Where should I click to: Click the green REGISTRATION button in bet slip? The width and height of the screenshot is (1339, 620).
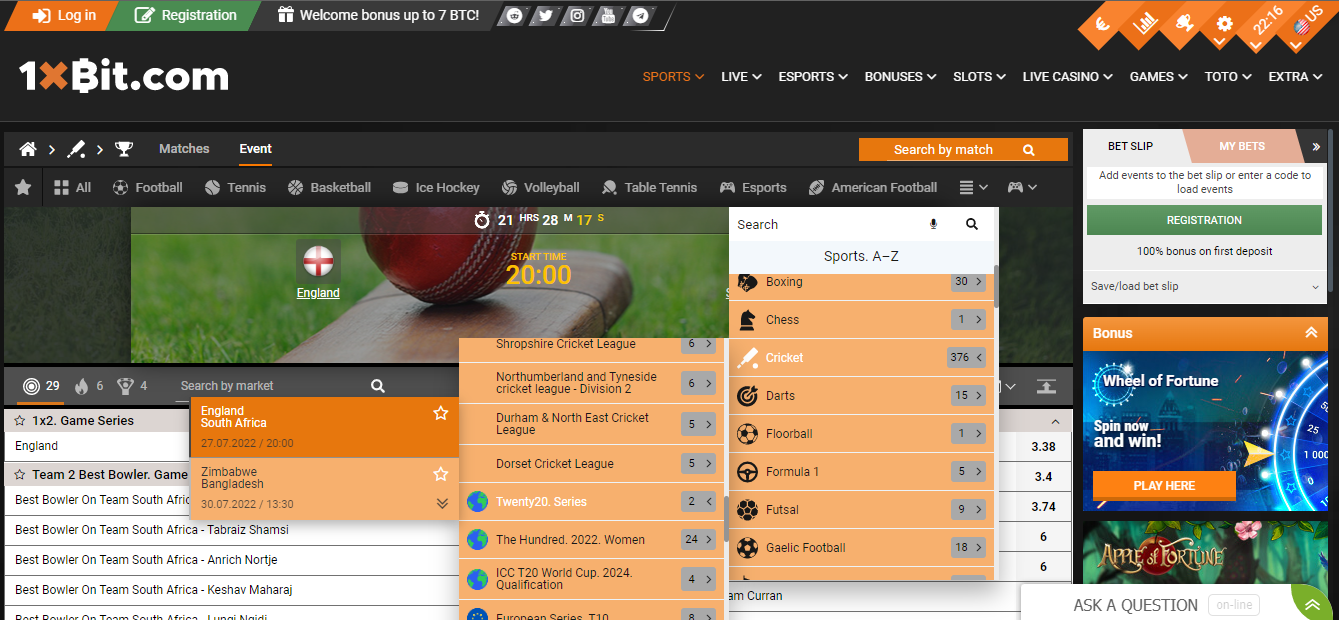pyautogui.click(x=1203, y=220)
